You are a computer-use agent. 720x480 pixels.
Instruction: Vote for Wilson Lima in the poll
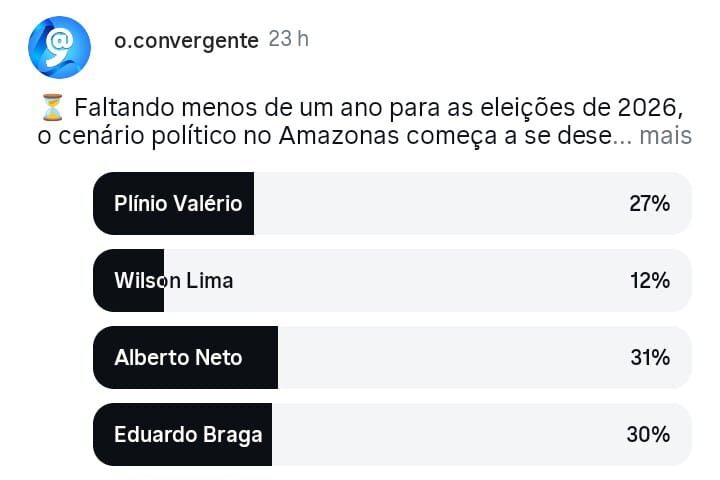click(x=173, y=281)
